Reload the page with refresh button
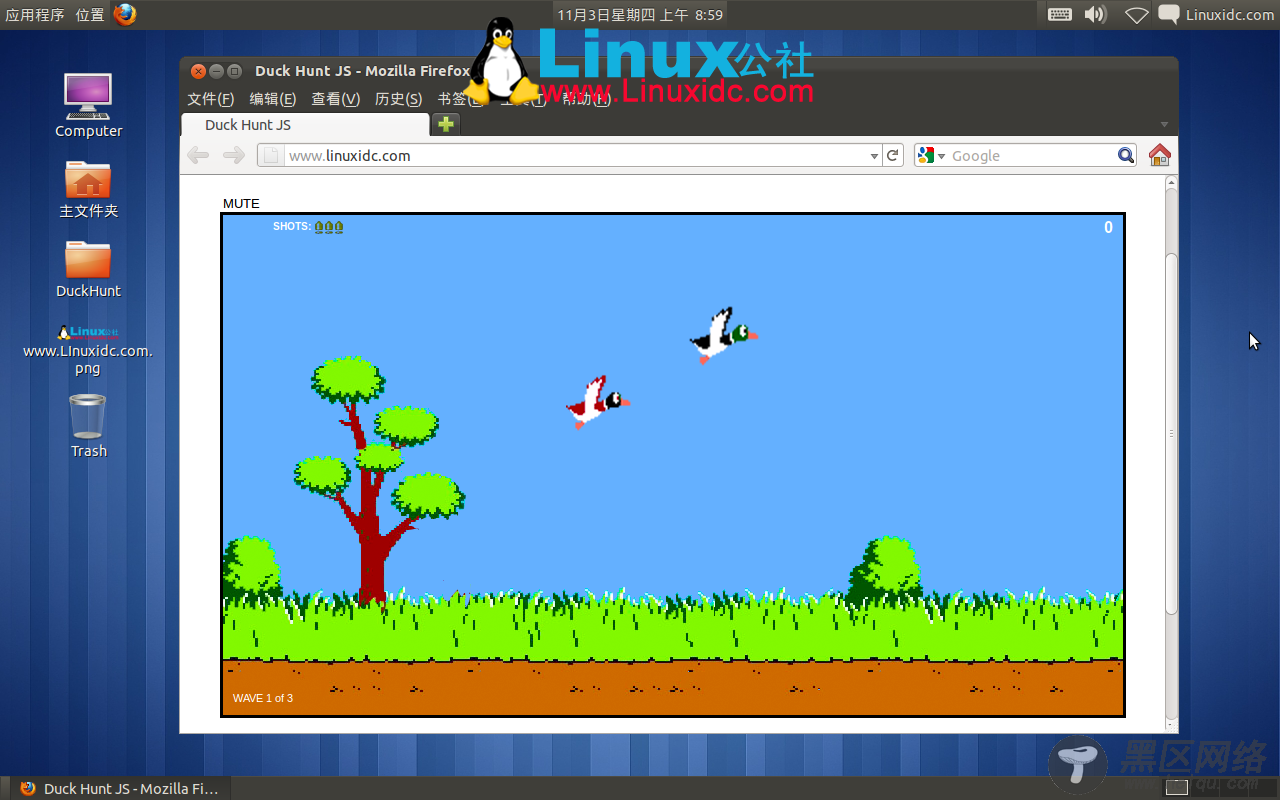This screenshot has width=1280, height=800. 893,155
